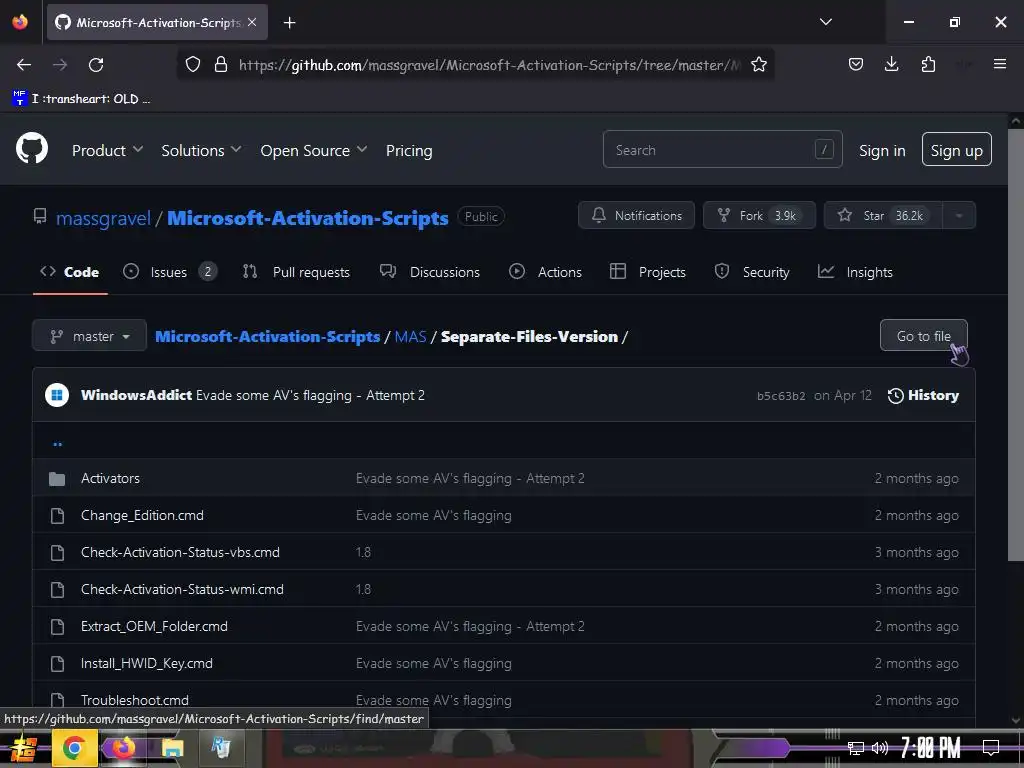
Task: Open the Change_Edition.cmd row commit message
Action: [434, 515]
